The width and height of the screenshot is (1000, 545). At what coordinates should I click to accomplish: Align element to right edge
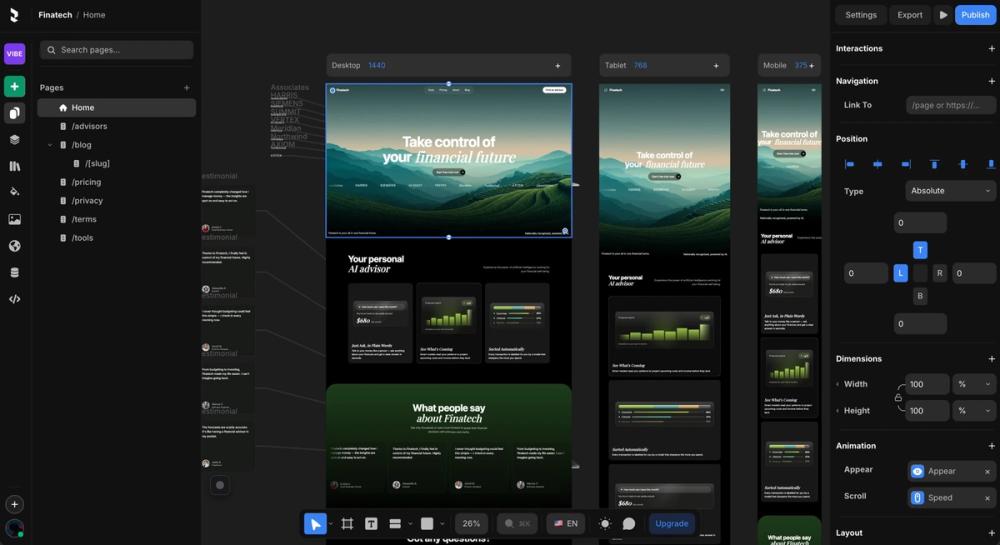point(906,164)
